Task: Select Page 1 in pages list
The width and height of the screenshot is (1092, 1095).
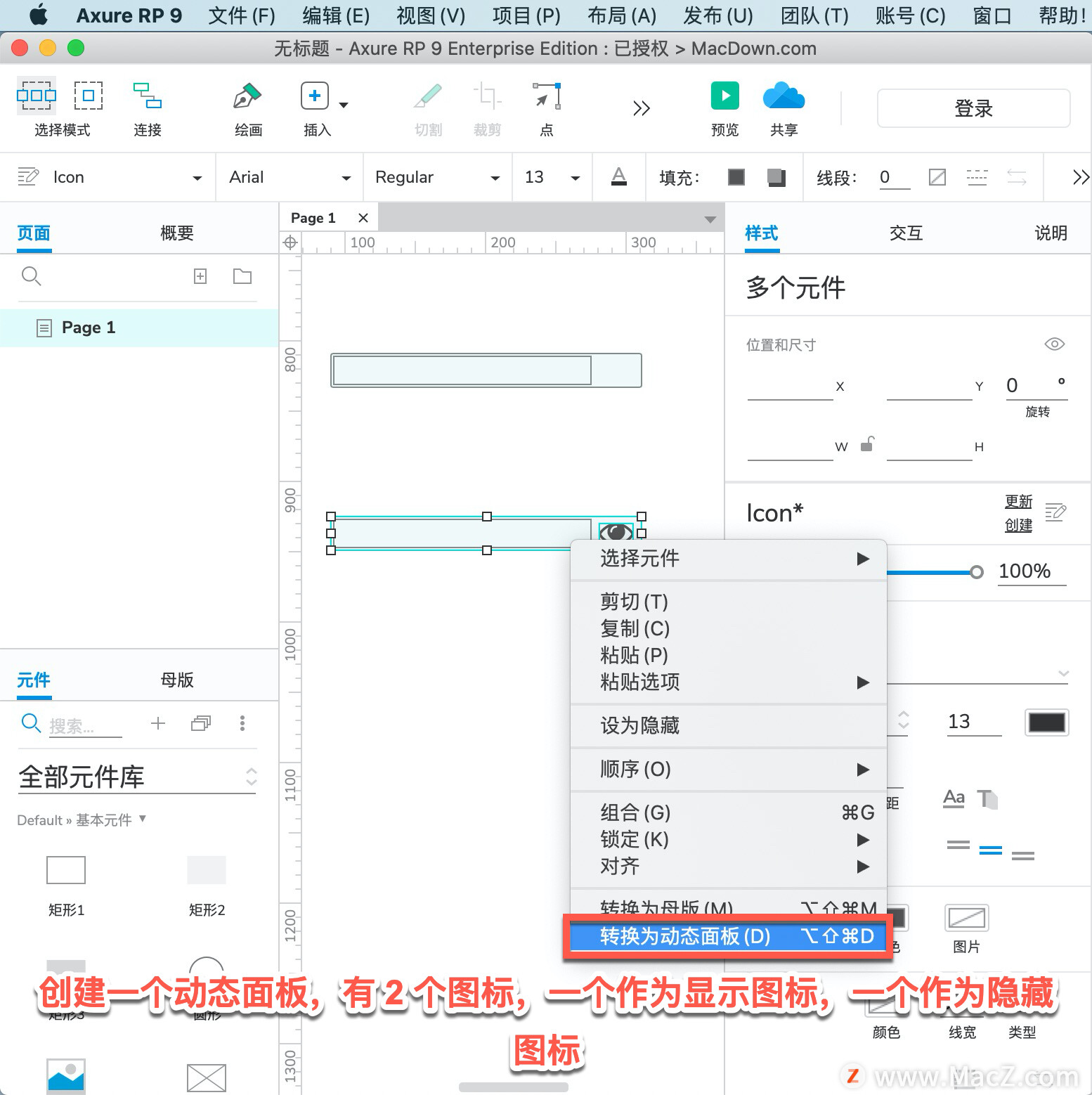Action: (x=139, y=328)
